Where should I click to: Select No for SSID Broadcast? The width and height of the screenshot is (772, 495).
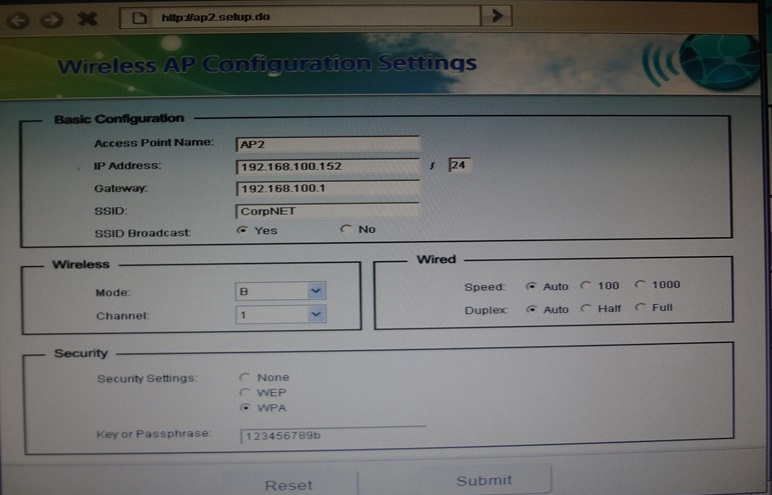[x=345, y=229]
